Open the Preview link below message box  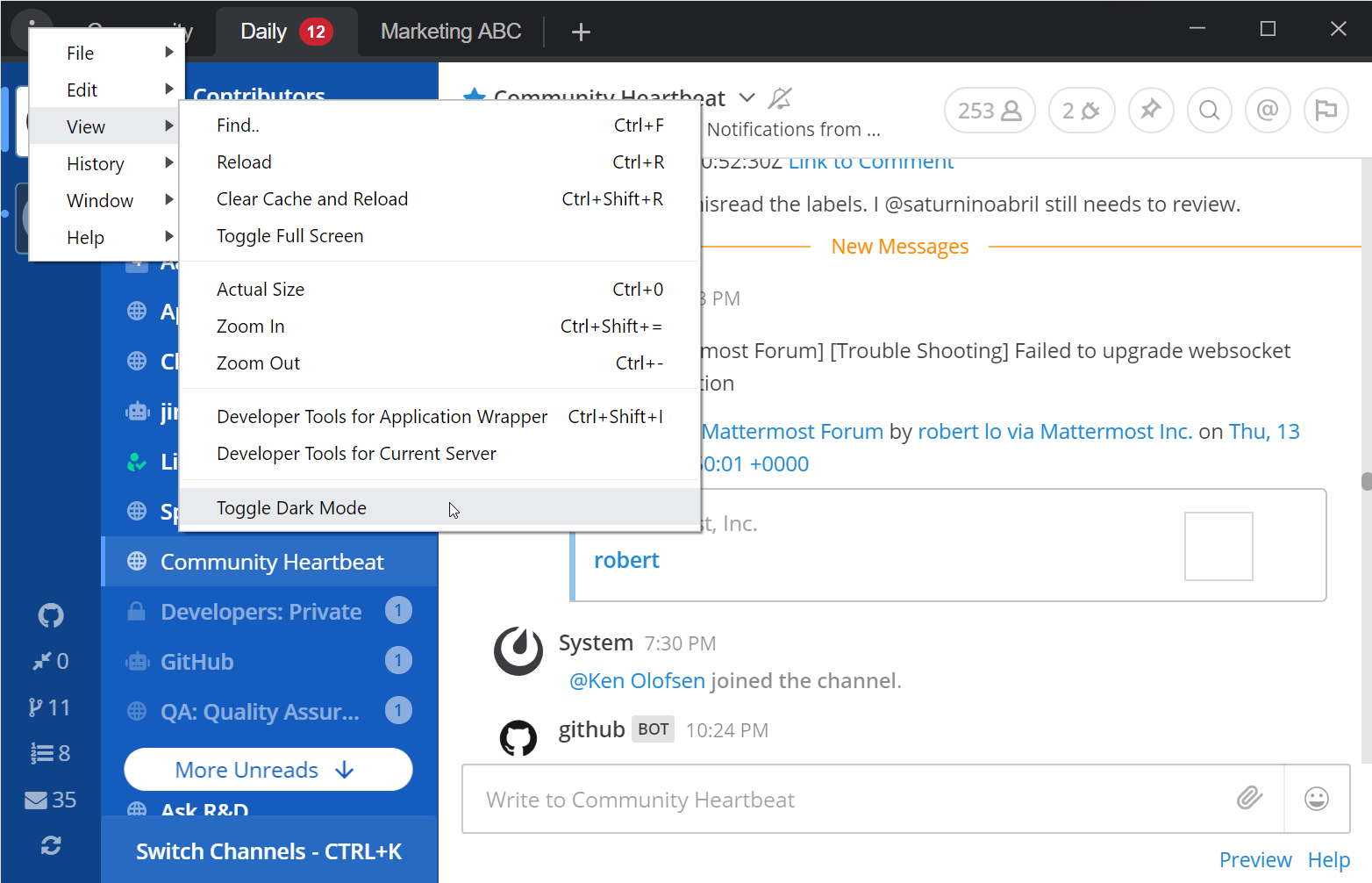click(x=1254, y=860)
